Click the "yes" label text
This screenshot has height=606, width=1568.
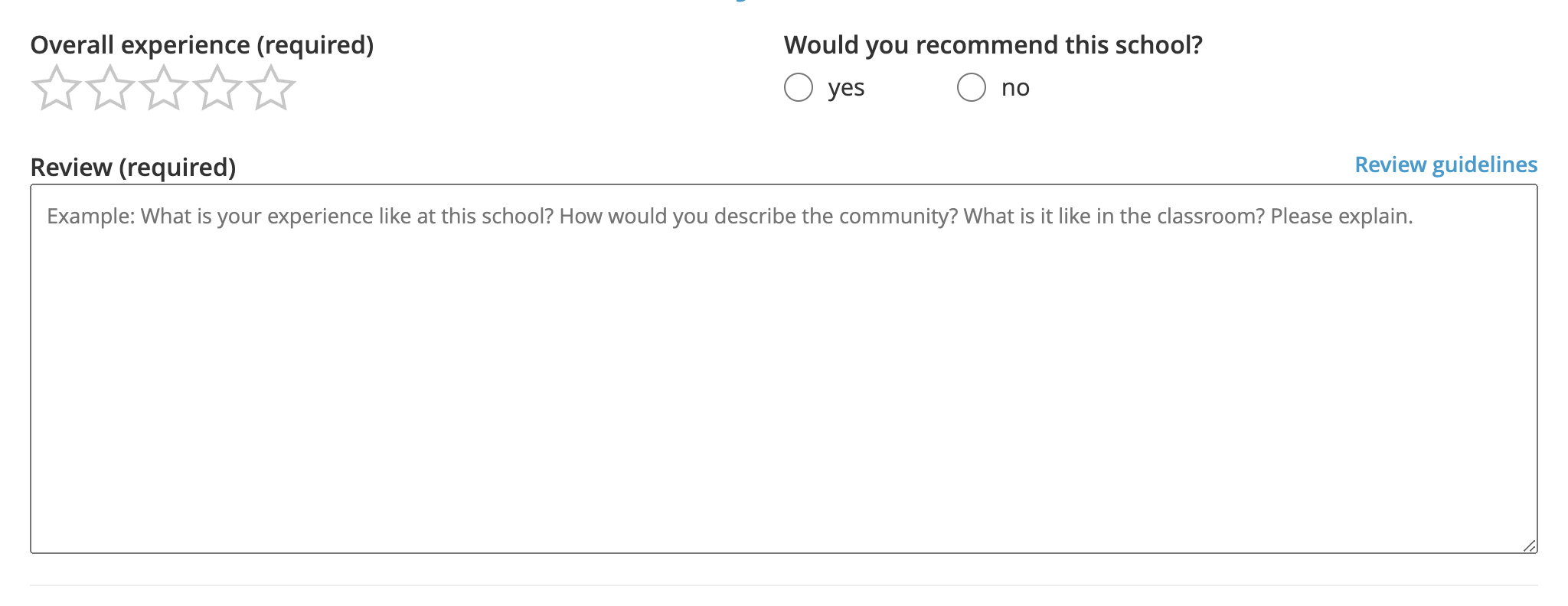846,88
